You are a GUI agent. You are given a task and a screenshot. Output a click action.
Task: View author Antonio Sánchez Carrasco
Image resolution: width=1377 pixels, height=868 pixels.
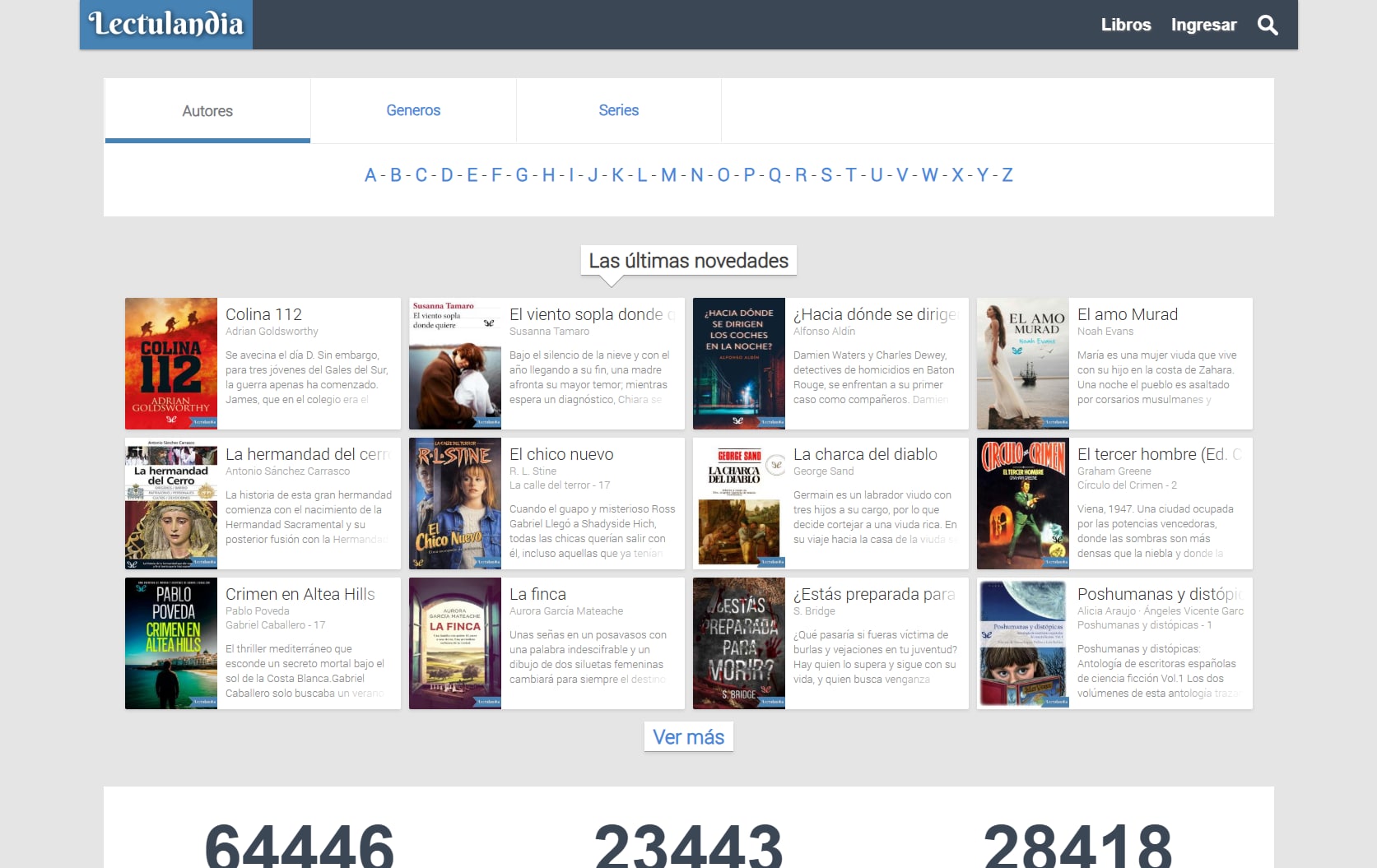coord(287,471)
